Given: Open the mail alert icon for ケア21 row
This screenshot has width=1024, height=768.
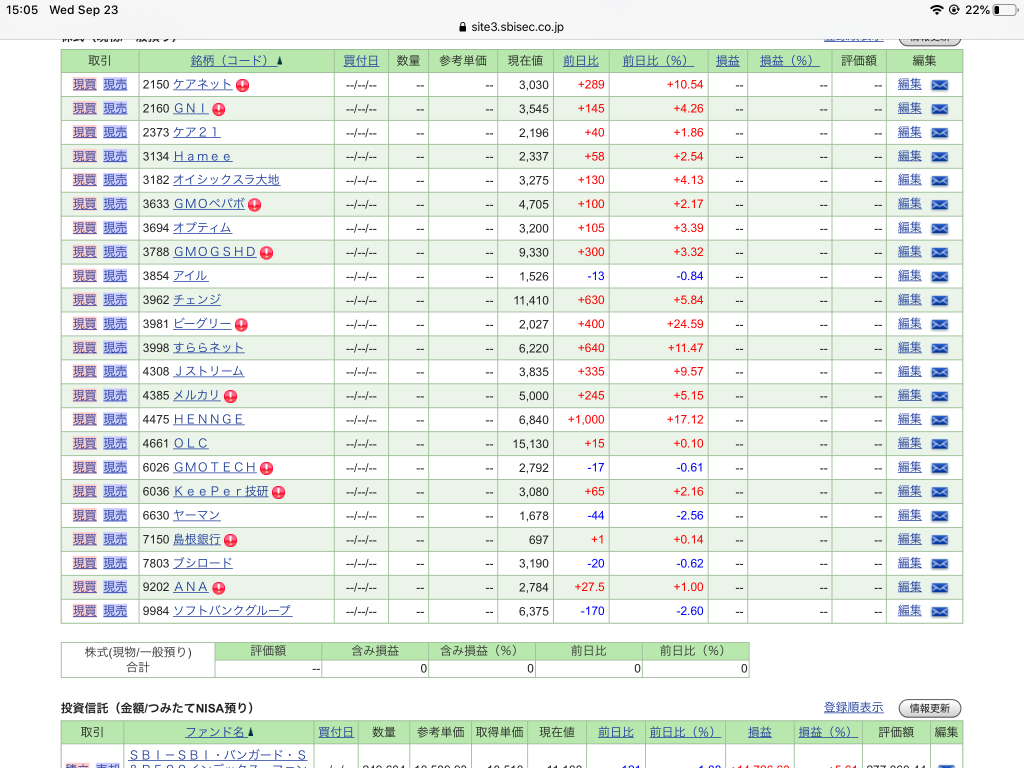Looking at the screenshot, I should (939, 133).
